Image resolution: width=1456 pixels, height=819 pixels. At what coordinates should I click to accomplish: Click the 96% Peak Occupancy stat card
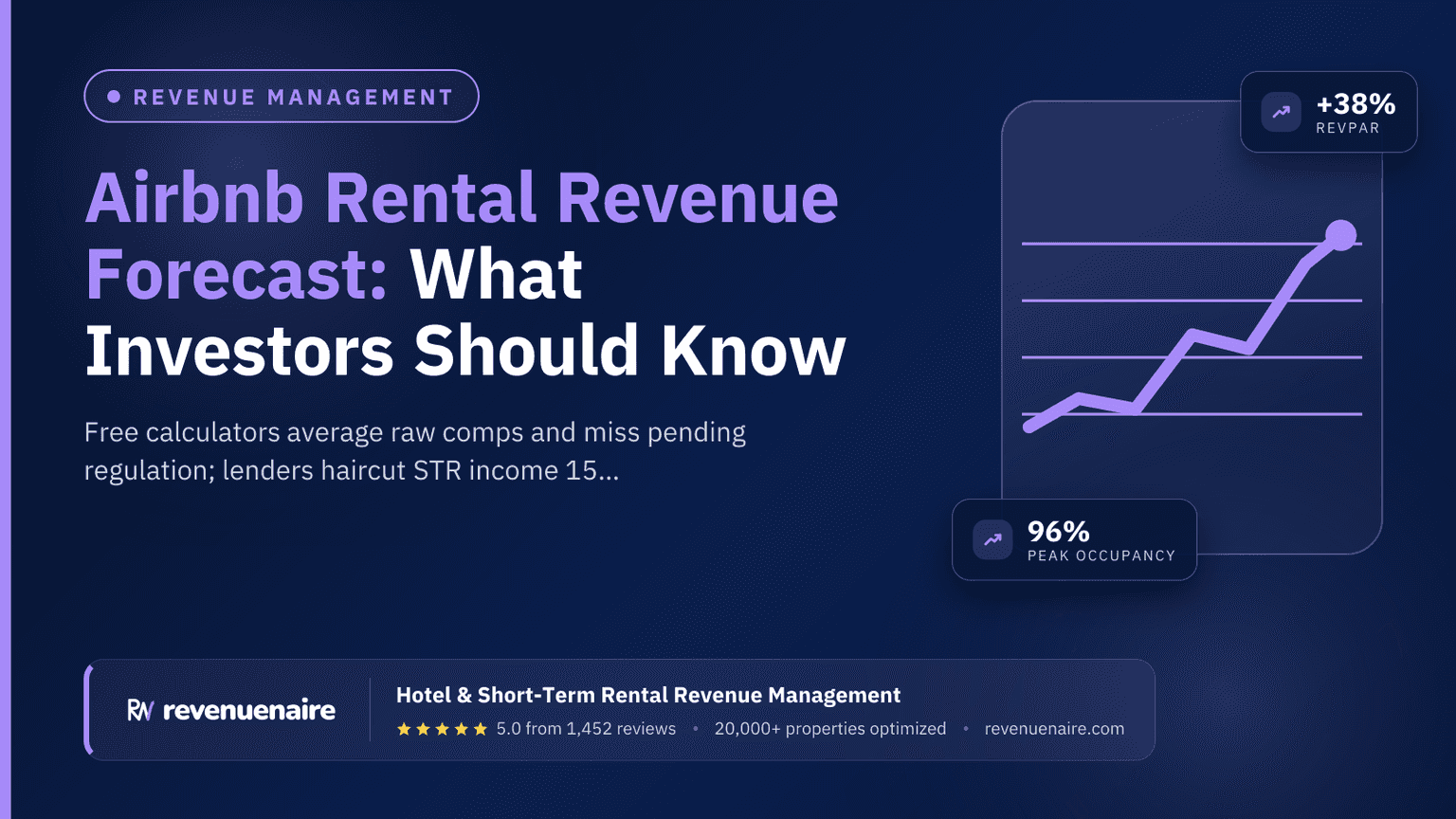click(x=1074, y=539)
